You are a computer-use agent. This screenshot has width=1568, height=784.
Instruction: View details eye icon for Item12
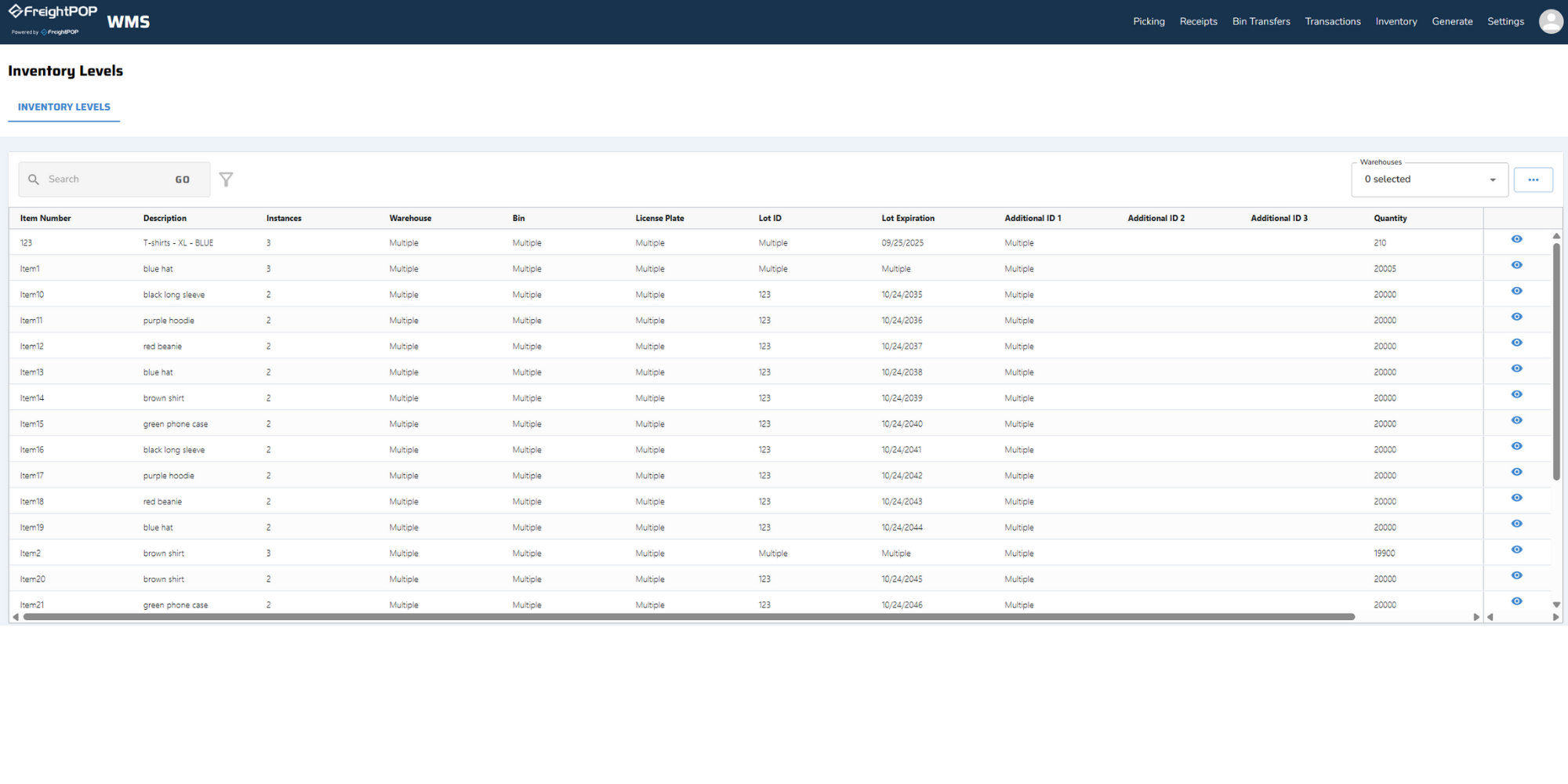(x=1517, y=343)
